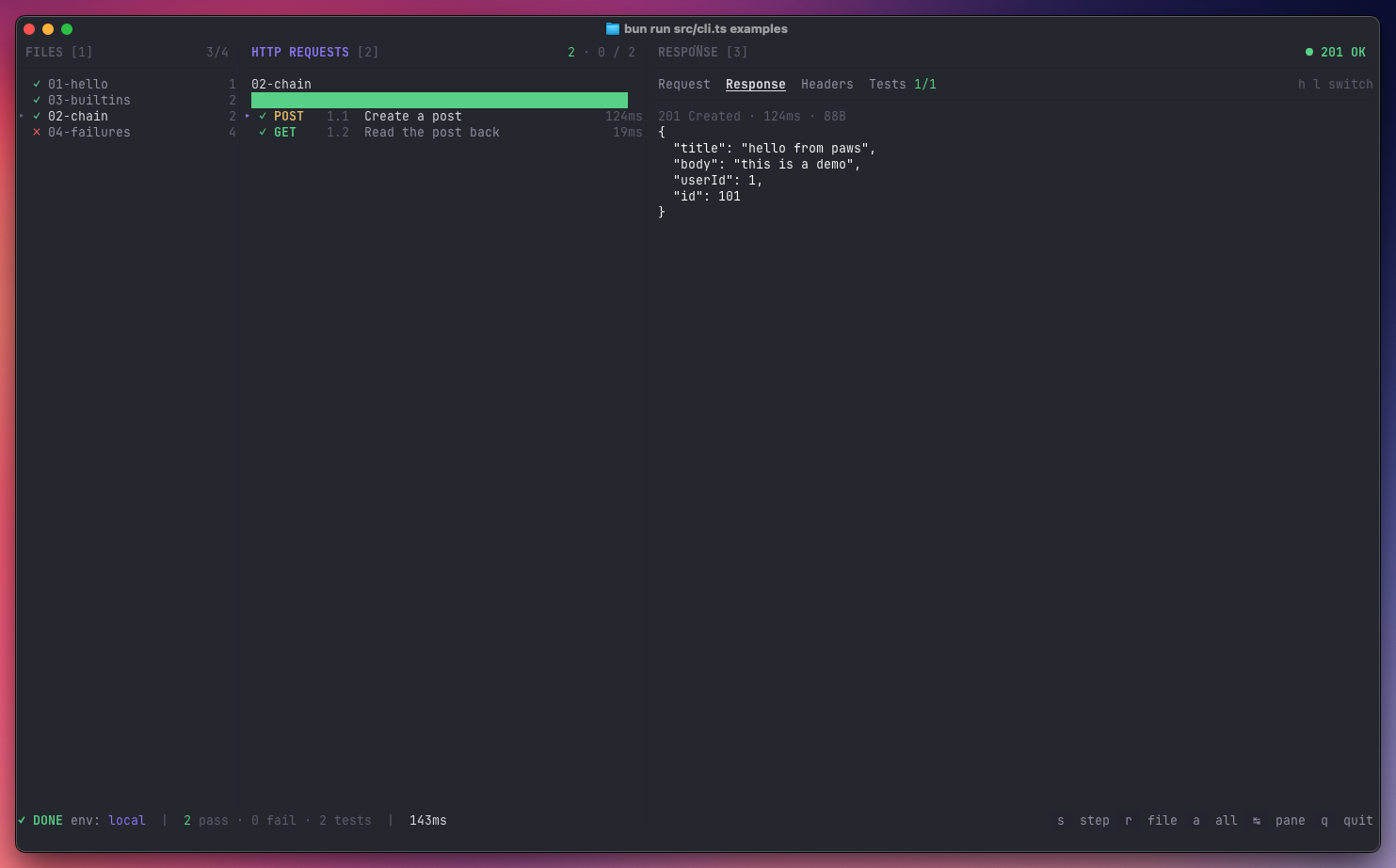The image size is (1396, 868).
Task: Click the 'h l switch' hint
Action: [1336, 85]
